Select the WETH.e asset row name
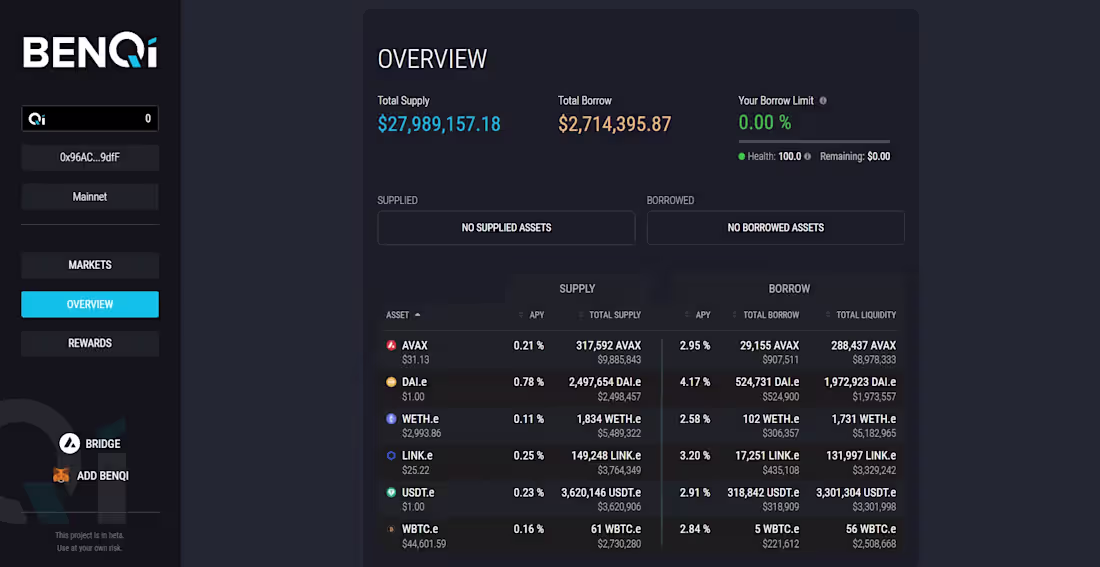1100x567 pixels. click(420, 419)
